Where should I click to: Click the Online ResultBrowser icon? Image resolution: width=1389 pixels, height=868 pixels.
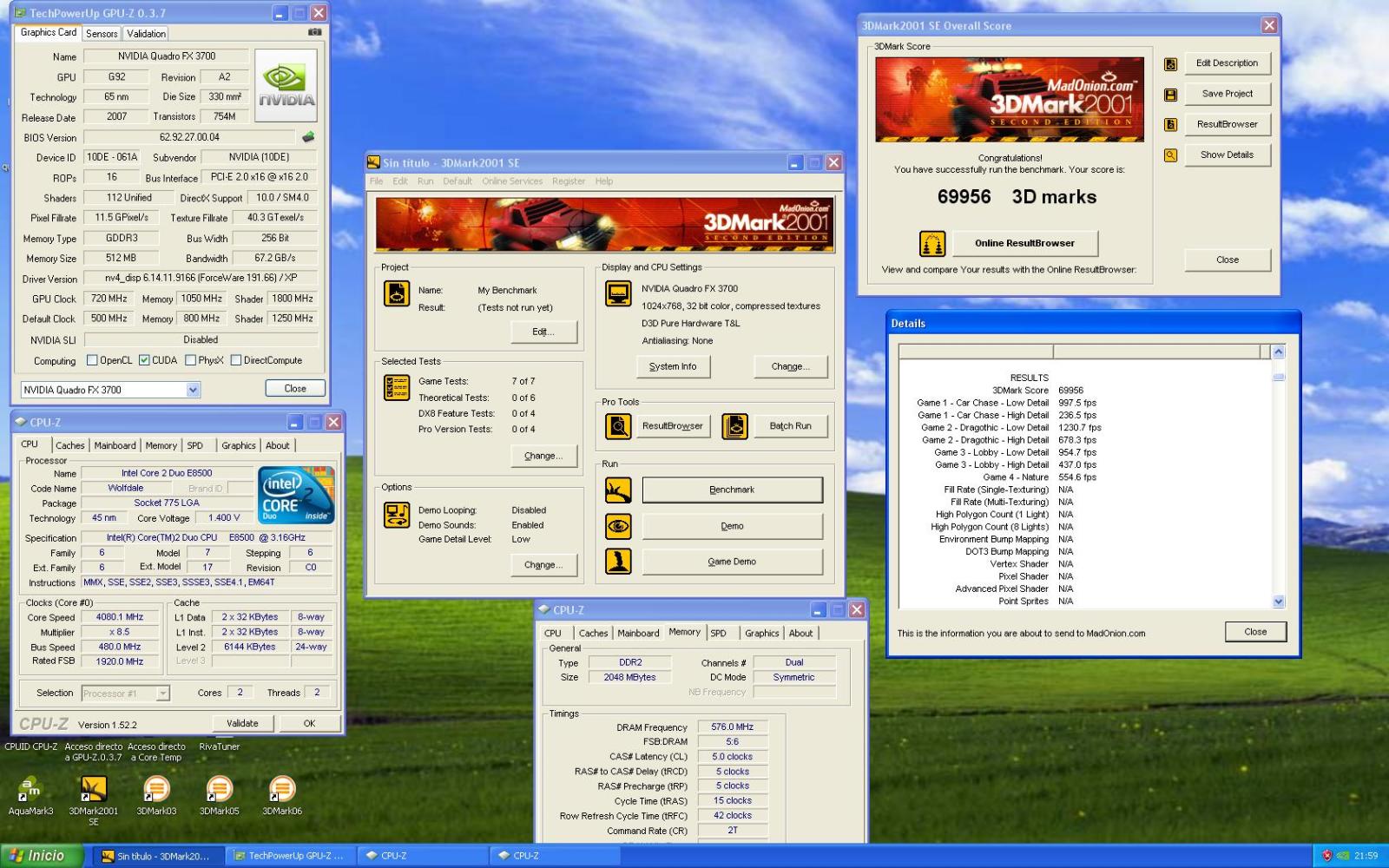[x=932, y=244]
